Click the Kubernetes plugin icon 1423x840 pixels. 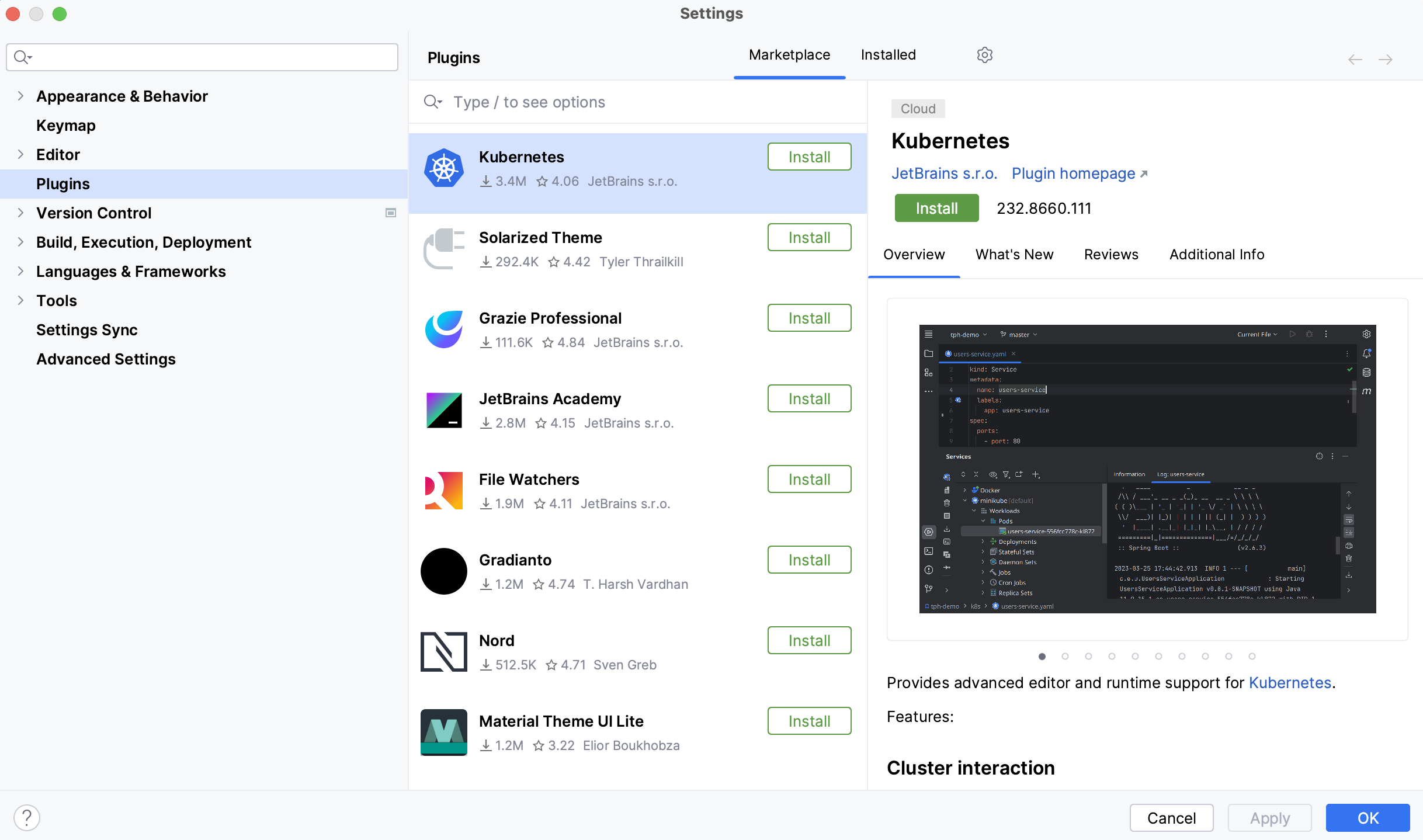443,168
